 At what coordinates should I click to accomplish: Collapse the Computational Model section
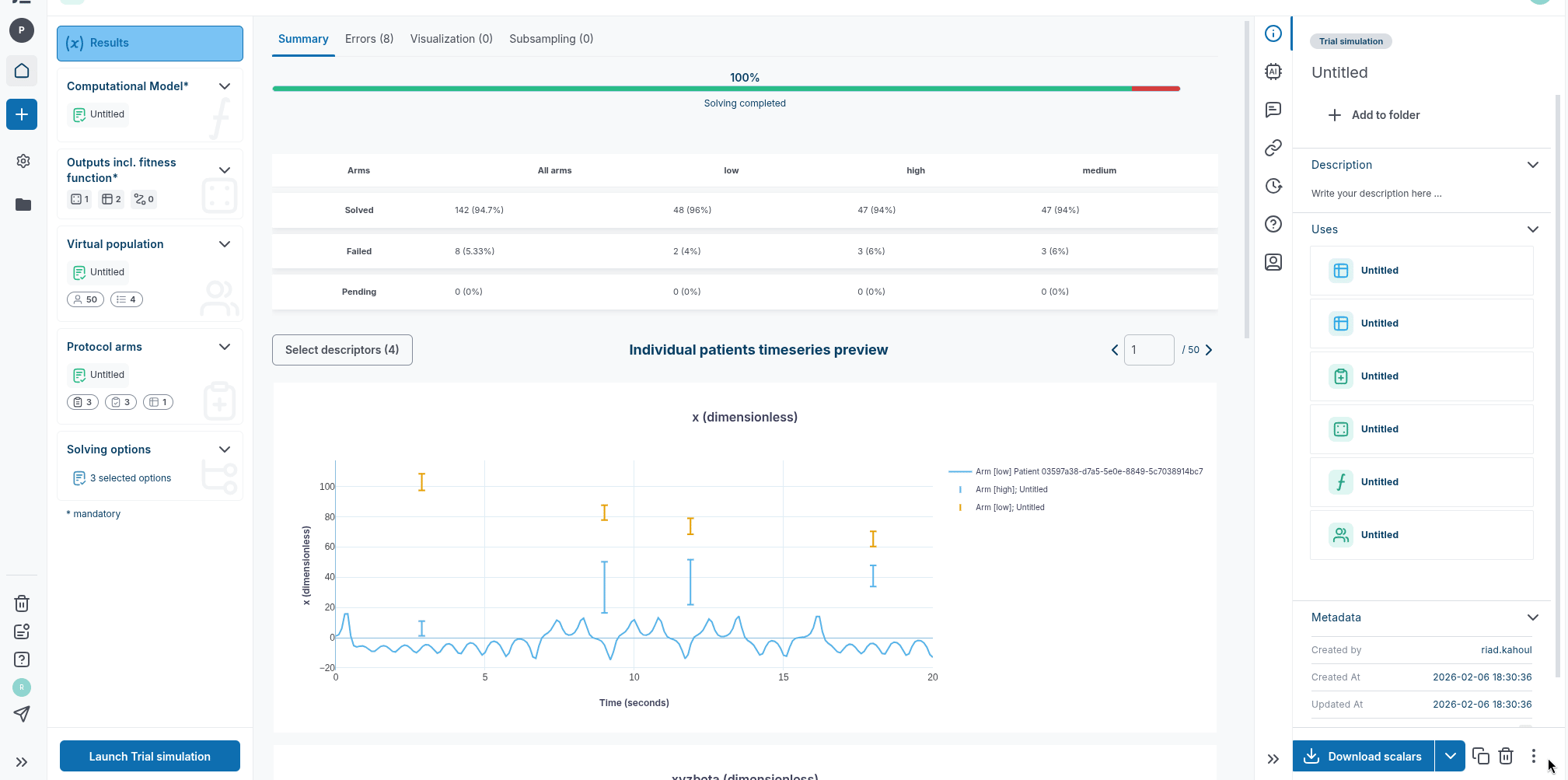225,86
